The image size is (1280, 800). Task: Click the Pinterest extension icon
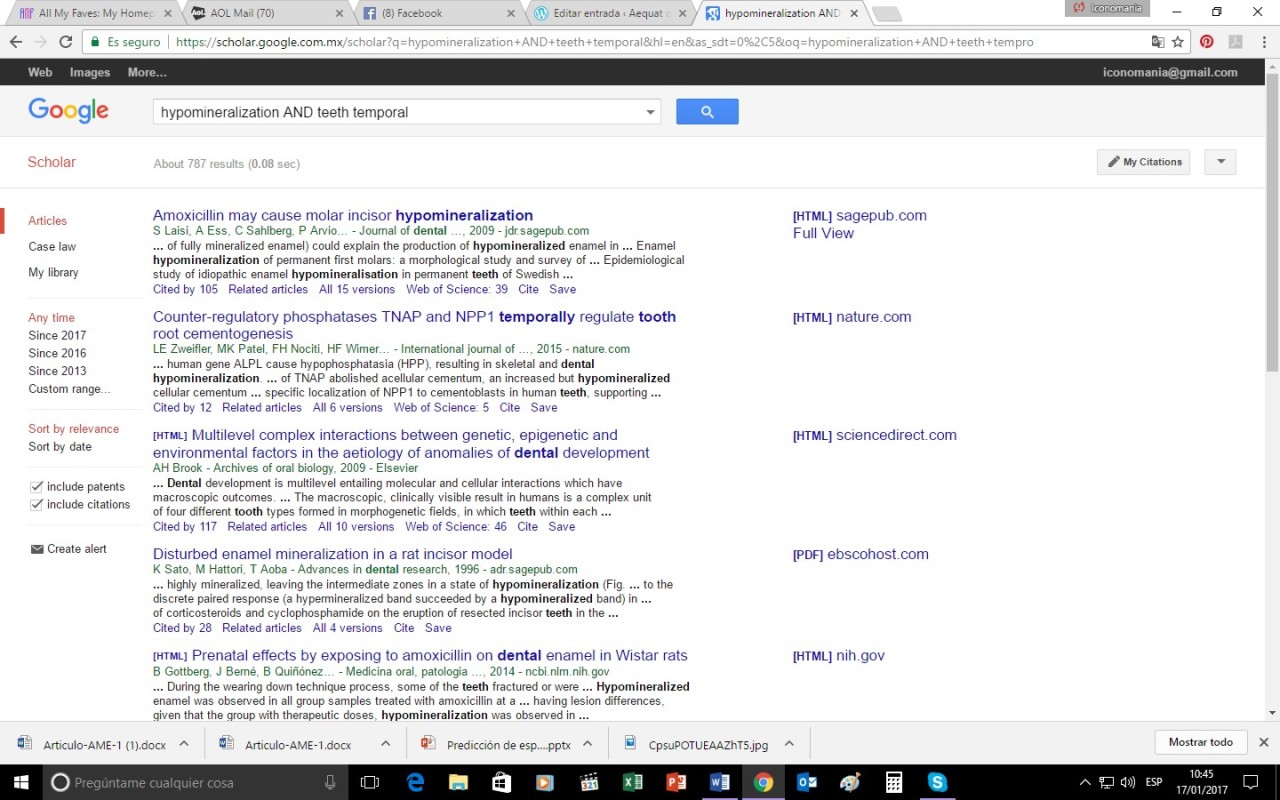(1207, 42)
